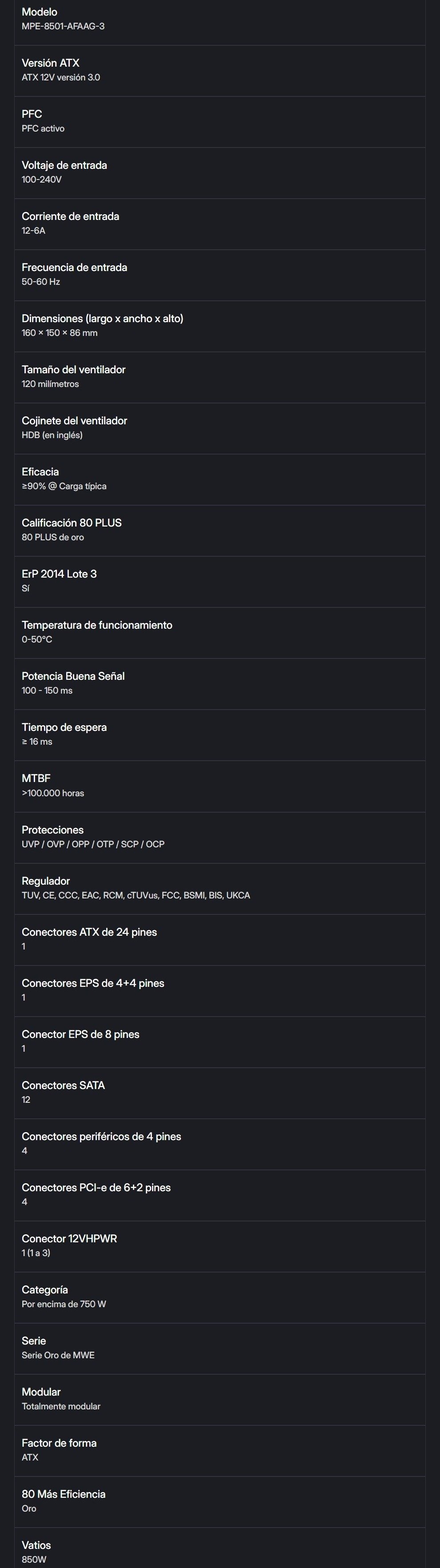Select Cojinete del ventilador HDB entry
440x1568 pixels.
pyautogui.click(x=220, y=428)
